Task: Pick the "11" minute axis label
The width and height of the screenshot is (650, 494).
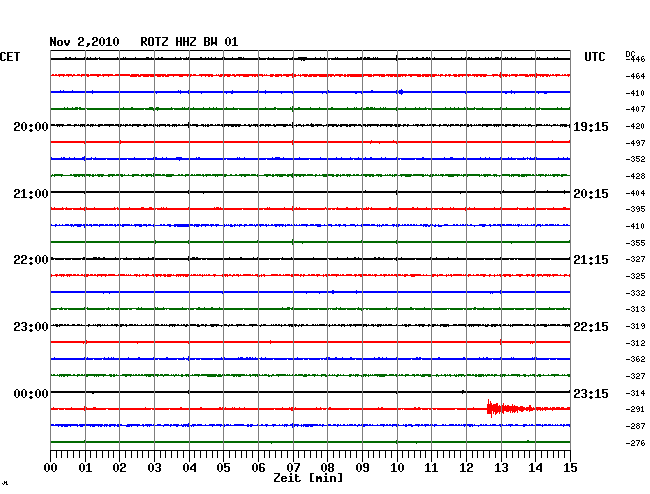Action: point(431,468)
